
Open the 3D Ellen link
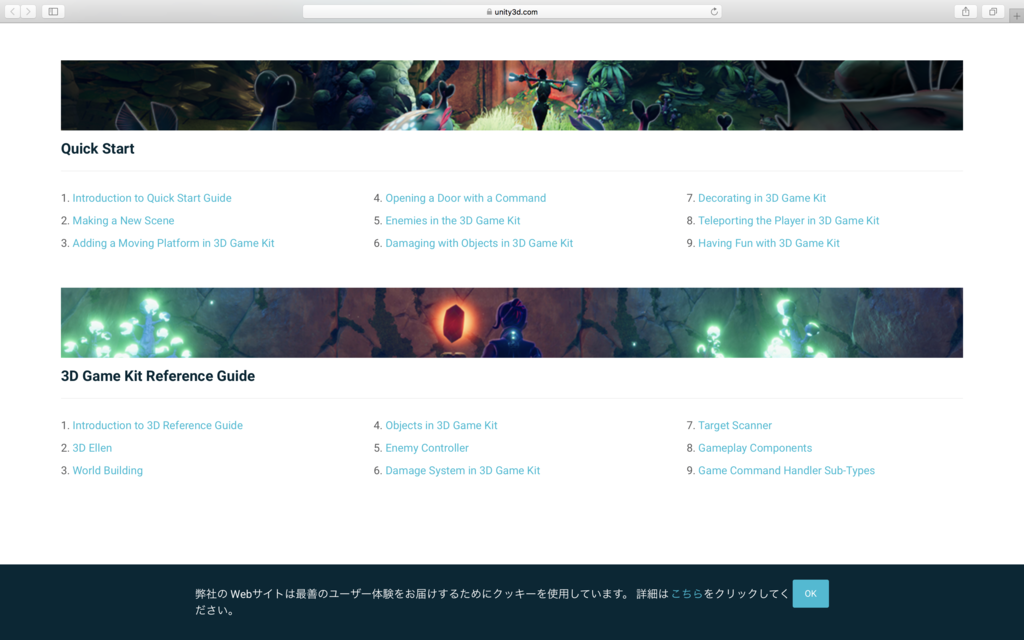click(92, 448)
